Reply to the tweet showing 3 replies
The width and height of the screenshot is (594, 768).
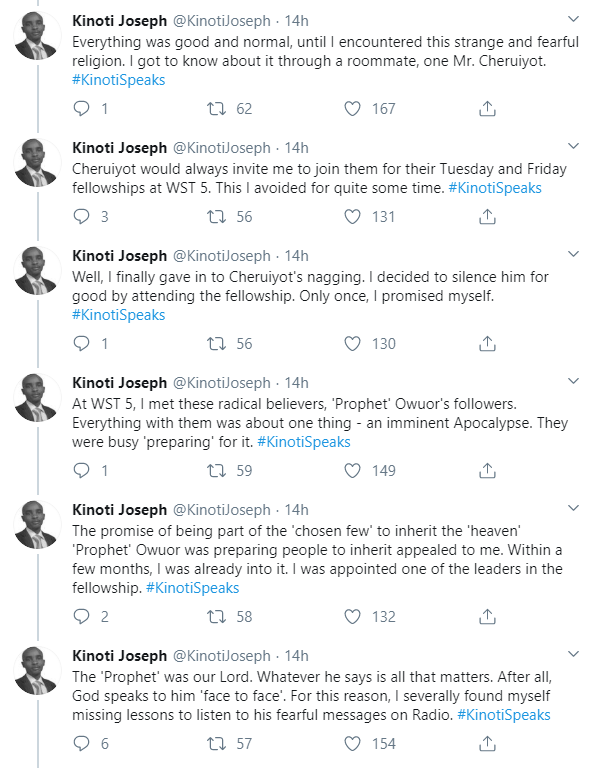[81, 216]
